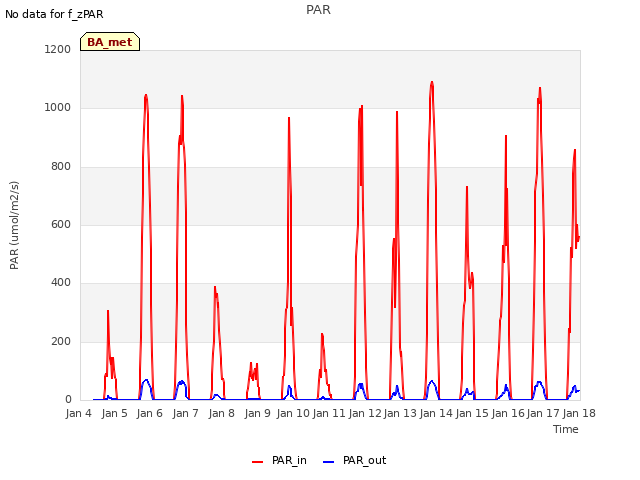
Task: Click the red PAR_in legend line swatch
Action: pos(258,462)
